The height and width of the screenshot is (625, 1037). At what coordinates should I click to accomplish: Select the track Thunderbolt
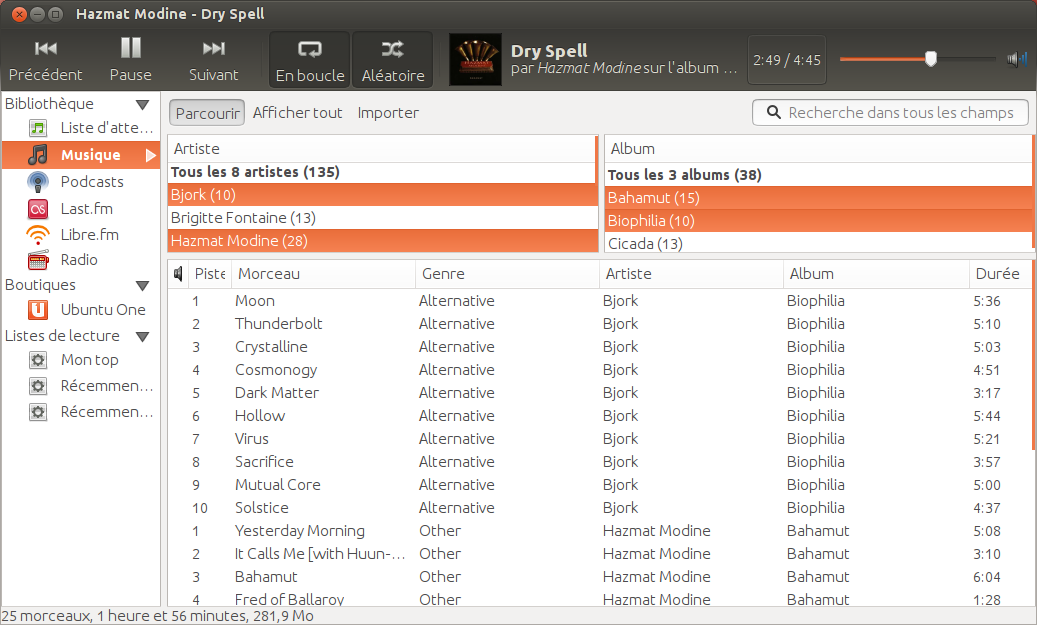click(x=599, y=324)
